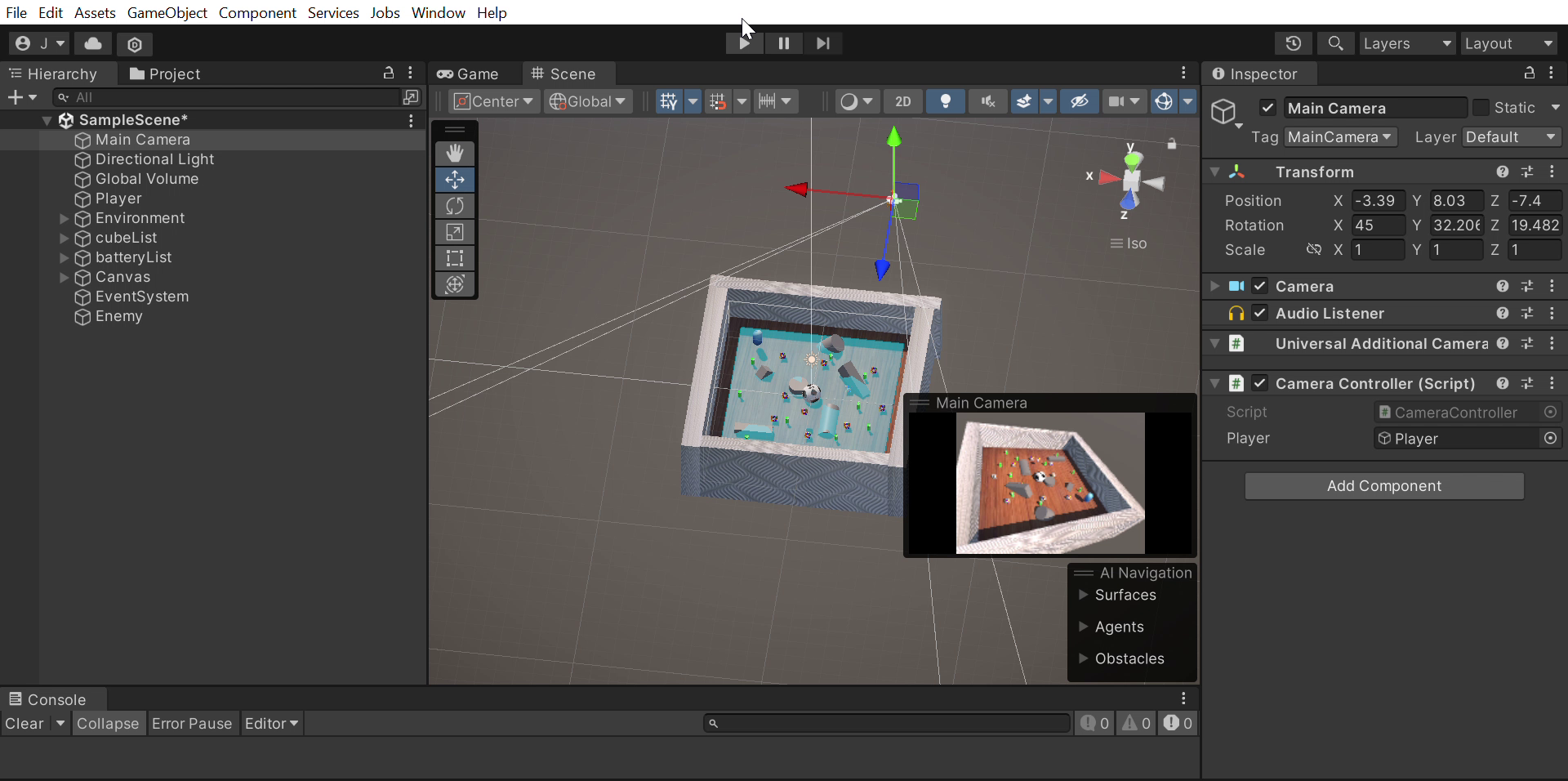This screenshot has height=781, width=1568.
Task: Select the Move tool
Action: pyautogui.click(x=454, y=180)
